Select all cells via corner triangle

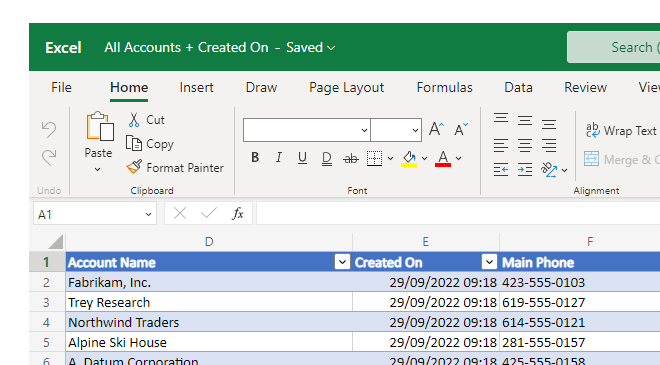(x=56, y=242)
